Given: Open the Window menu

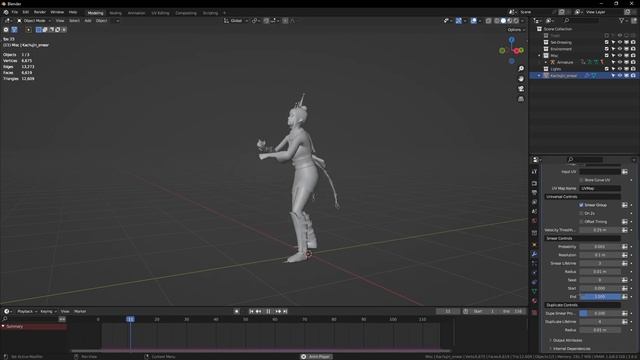Looking at the screenshot, I should [57, 12].
